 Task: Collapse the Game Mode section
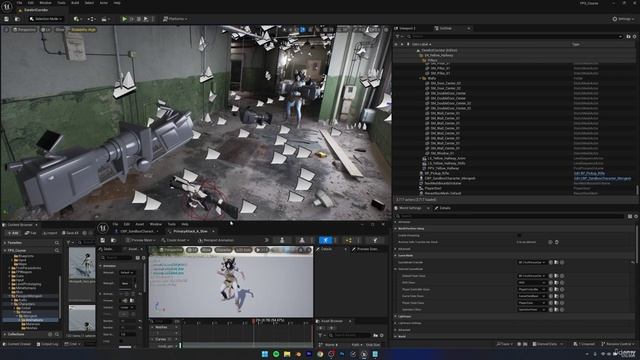(395, 256)
